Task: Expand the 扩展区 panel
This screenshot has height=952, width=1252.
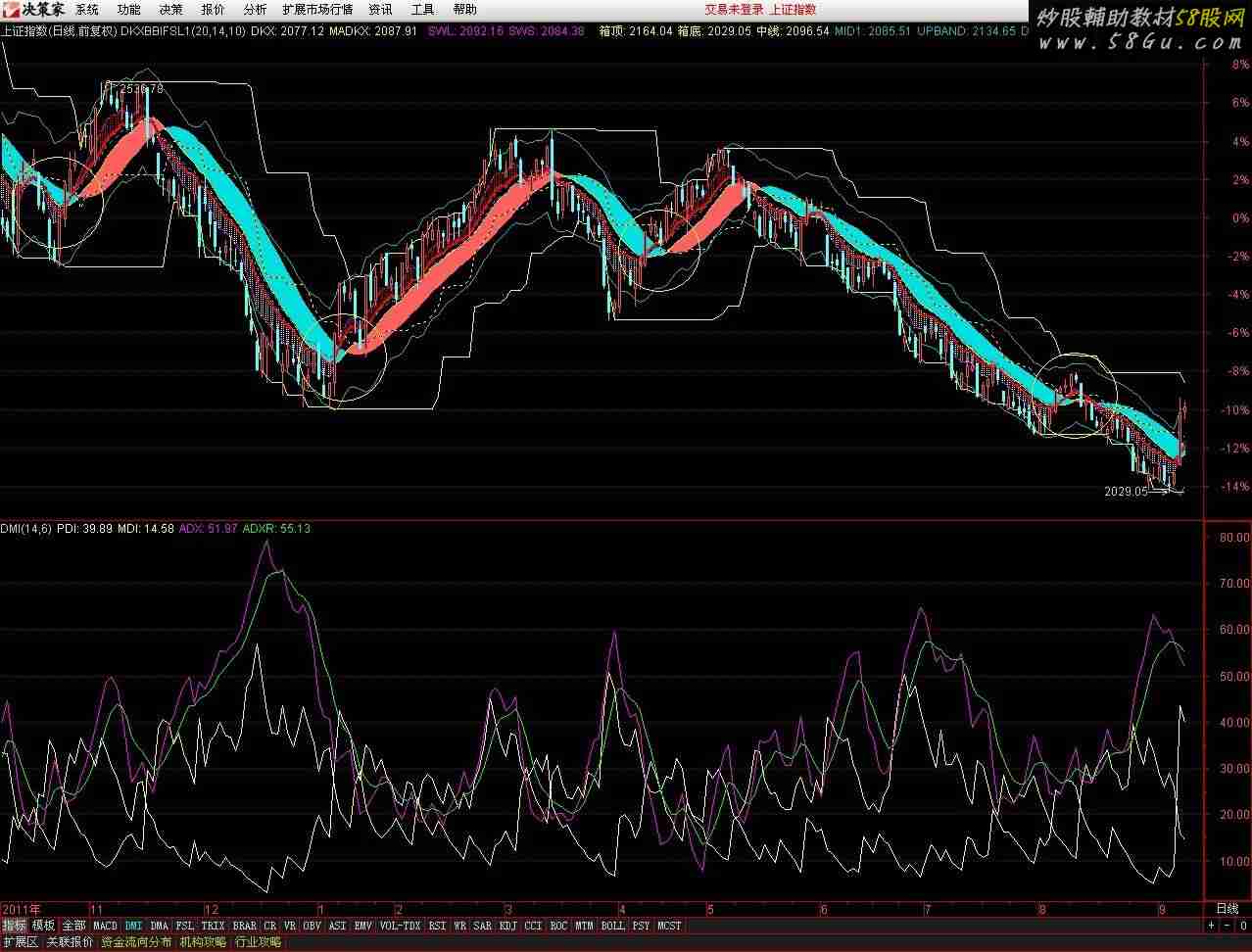Action: pos(21,942)
